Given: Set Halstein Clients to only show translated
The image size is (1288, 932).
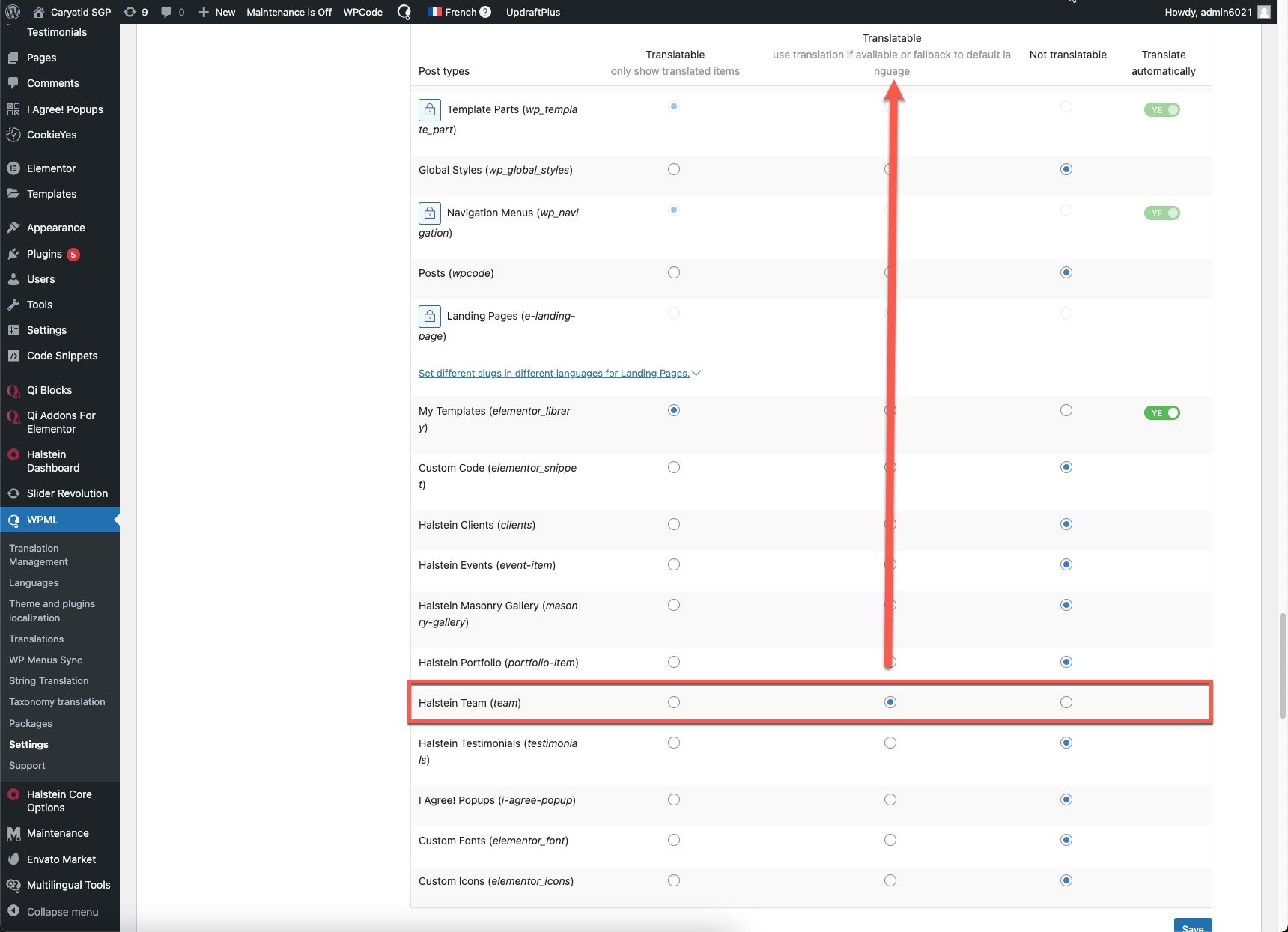Looking at the screenshot, I should click(674, 524).
